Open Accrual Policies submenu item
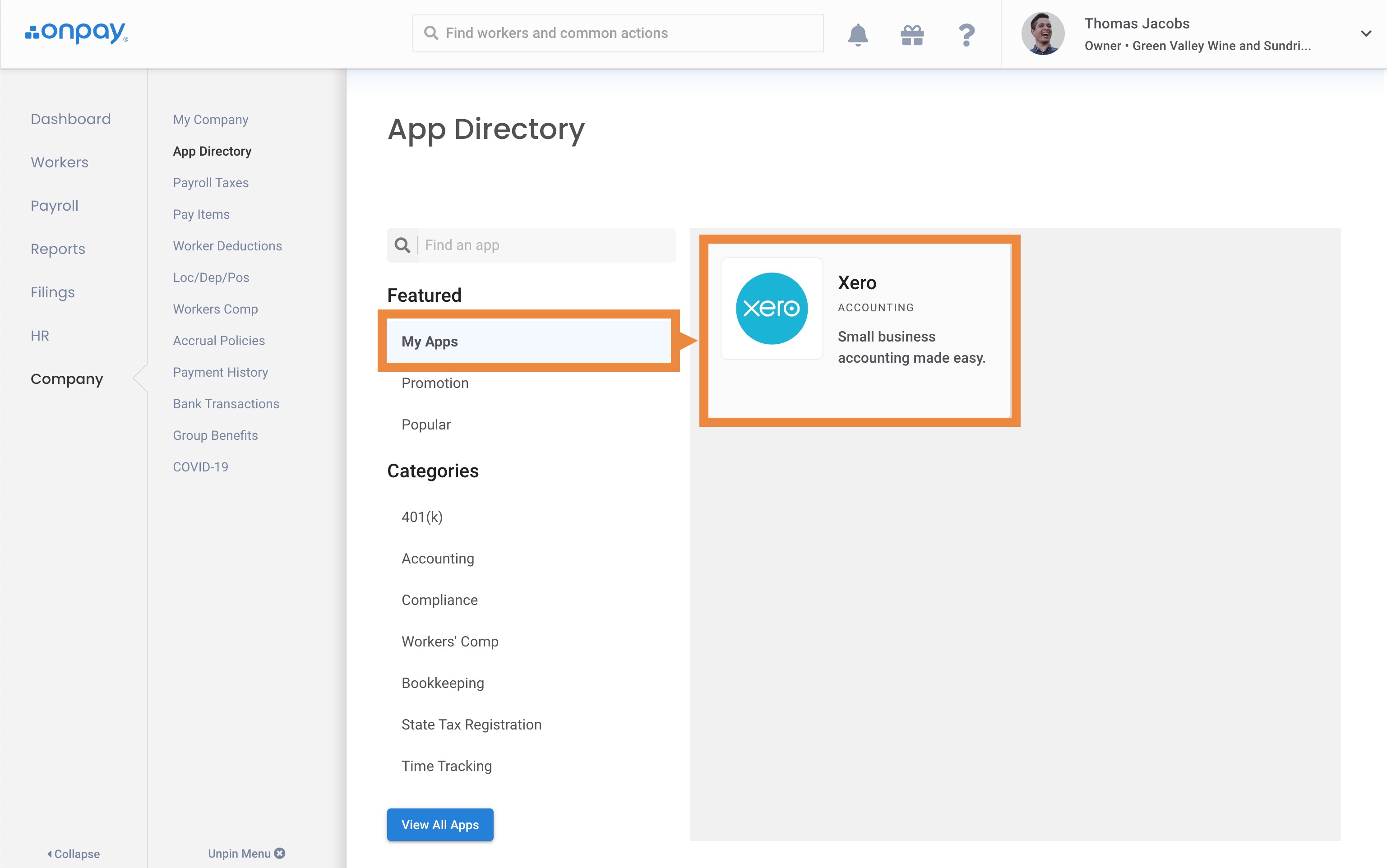The width and height of the screenshot is (1387, 868). 219,341
